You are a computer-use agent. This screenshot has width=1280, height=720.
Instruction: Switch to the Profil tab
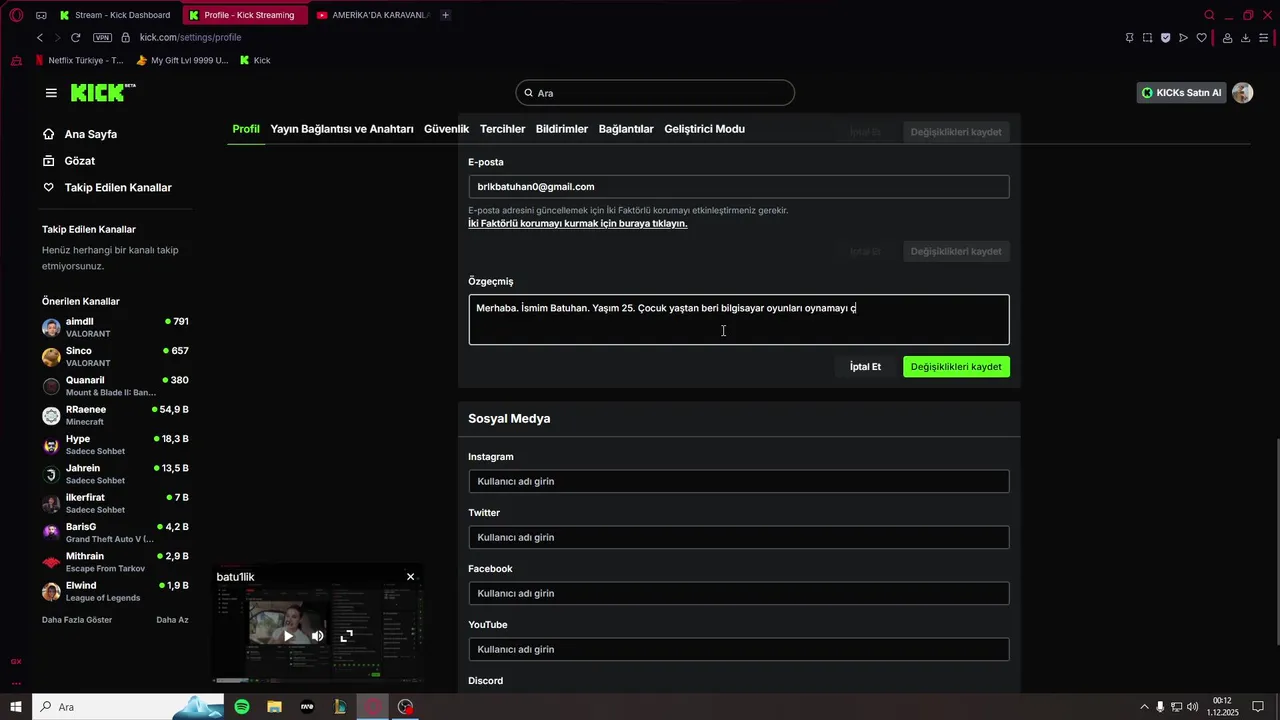click(246, 129)
